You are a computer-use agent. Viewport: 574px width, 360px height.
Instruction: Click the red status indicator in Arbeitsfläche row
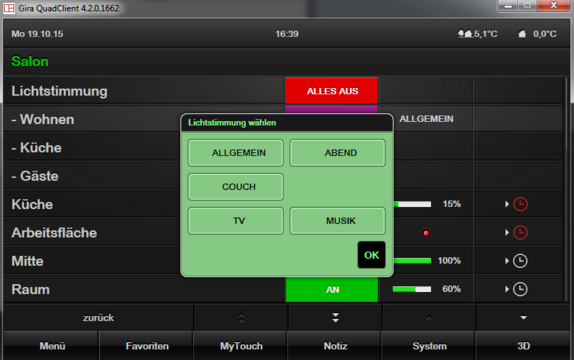[x=425, y=233]
